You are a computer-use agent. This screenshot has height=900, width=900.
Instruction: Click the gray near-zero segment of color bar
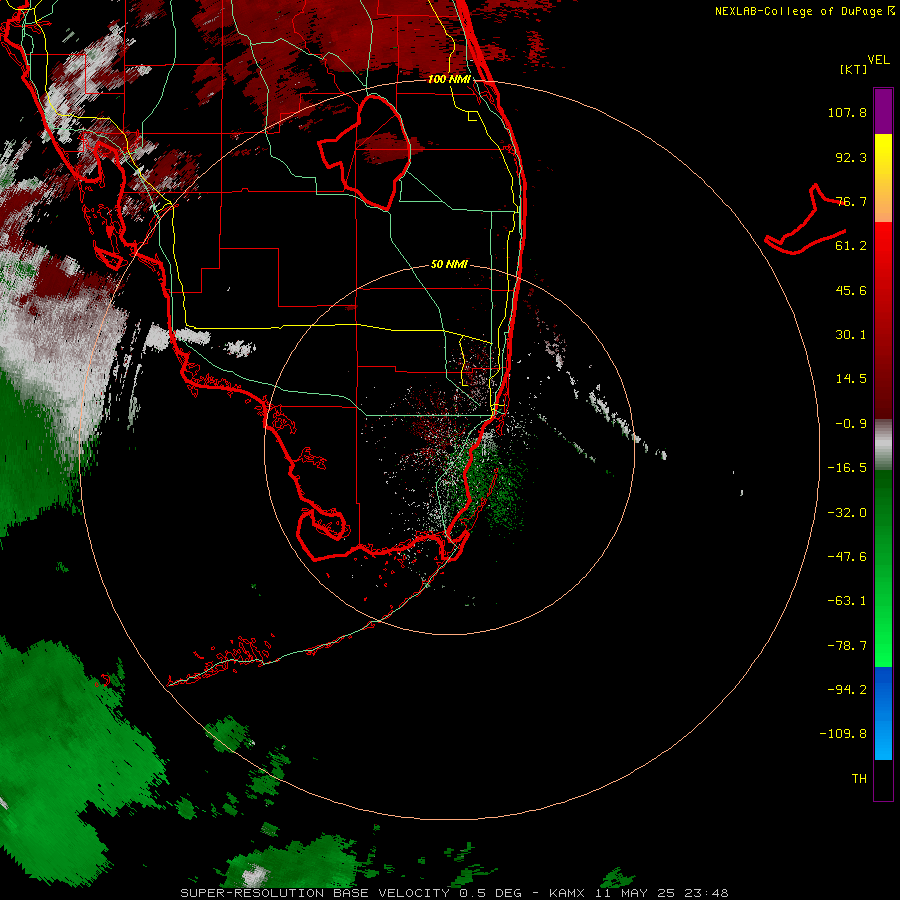[x=883, y=445]
